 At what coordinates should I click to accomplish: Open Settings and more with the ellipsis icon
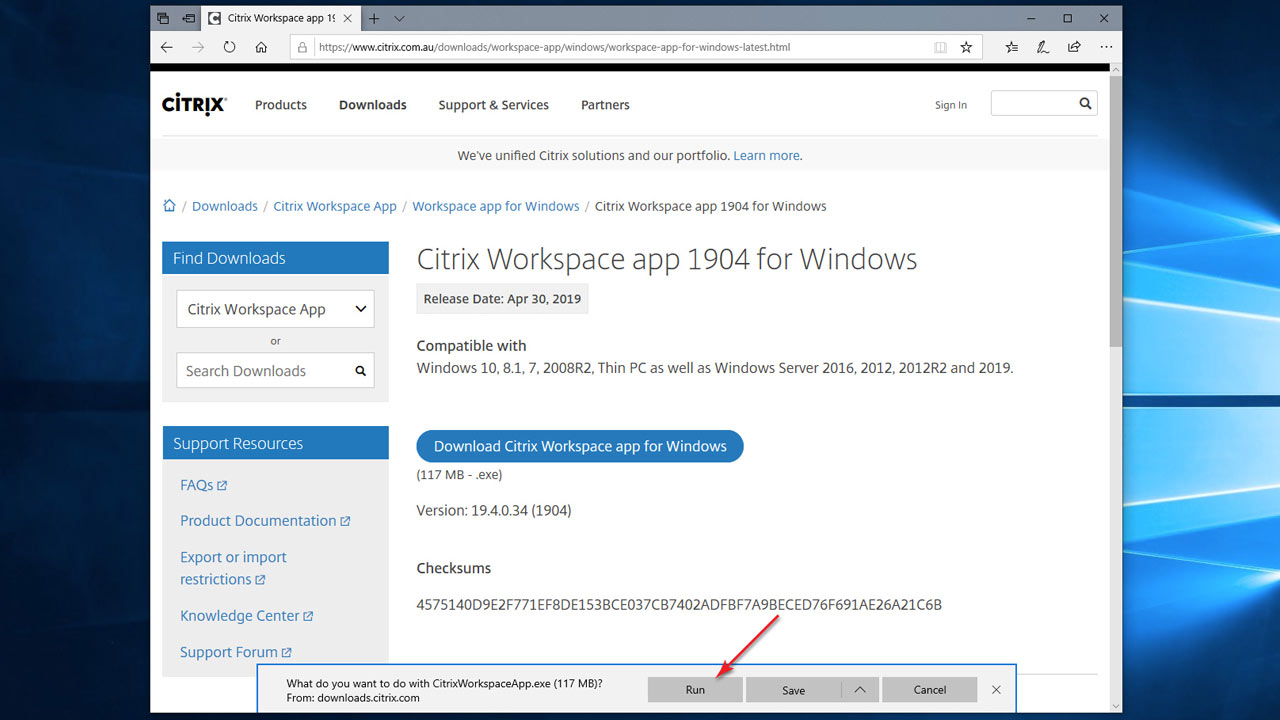pyautogui.click(x=1105, y=46)
